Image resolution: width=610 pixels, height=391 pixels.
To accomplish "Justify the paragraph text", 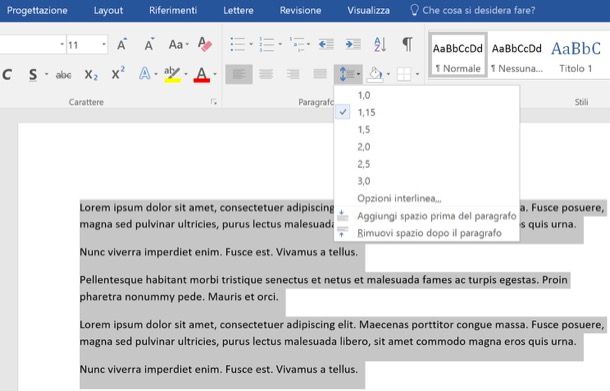I will (x=320, y=74).
